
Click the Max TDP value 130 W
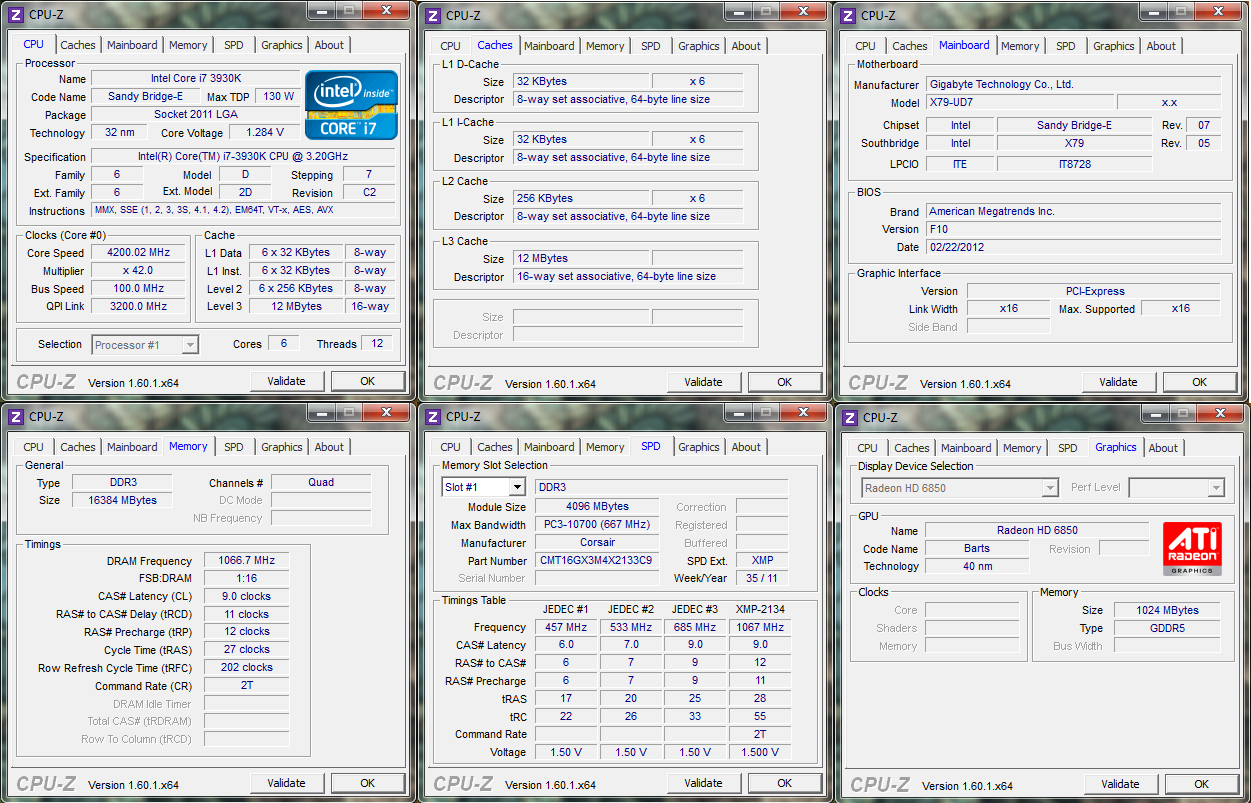[x=279, y=96]
